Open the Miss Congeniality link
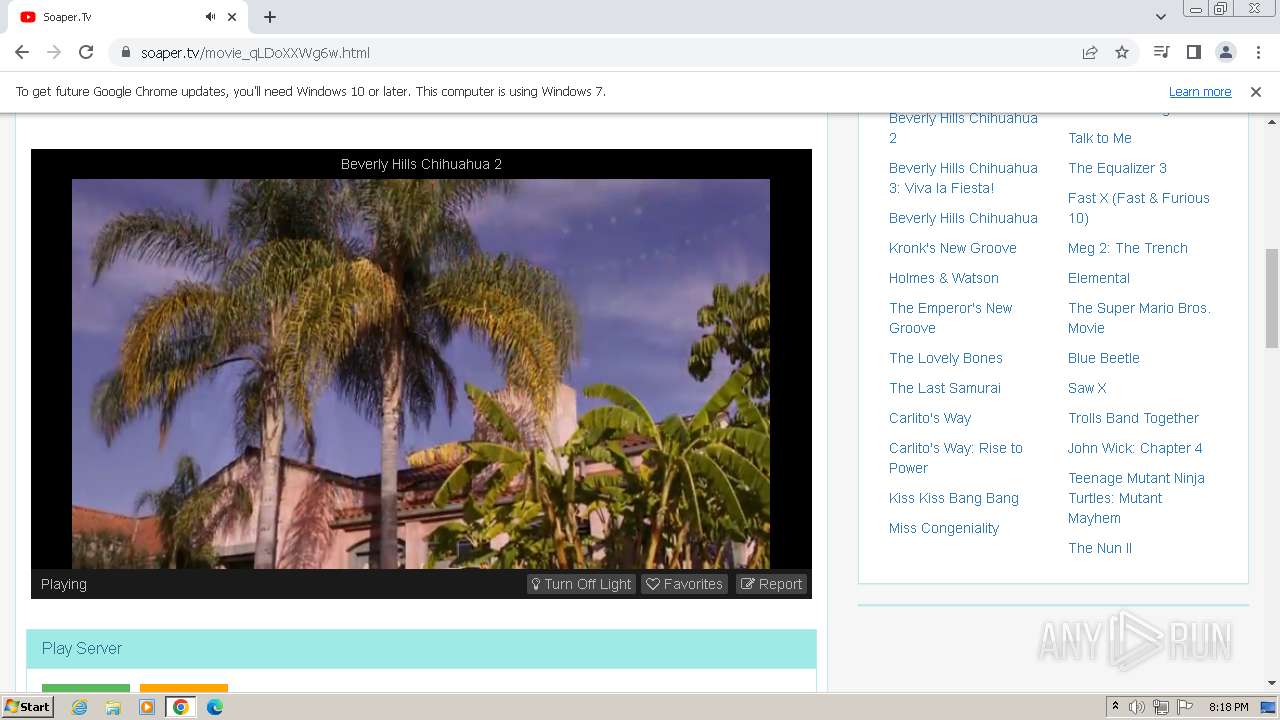1280x720 pixels. [x=944, y=528]
